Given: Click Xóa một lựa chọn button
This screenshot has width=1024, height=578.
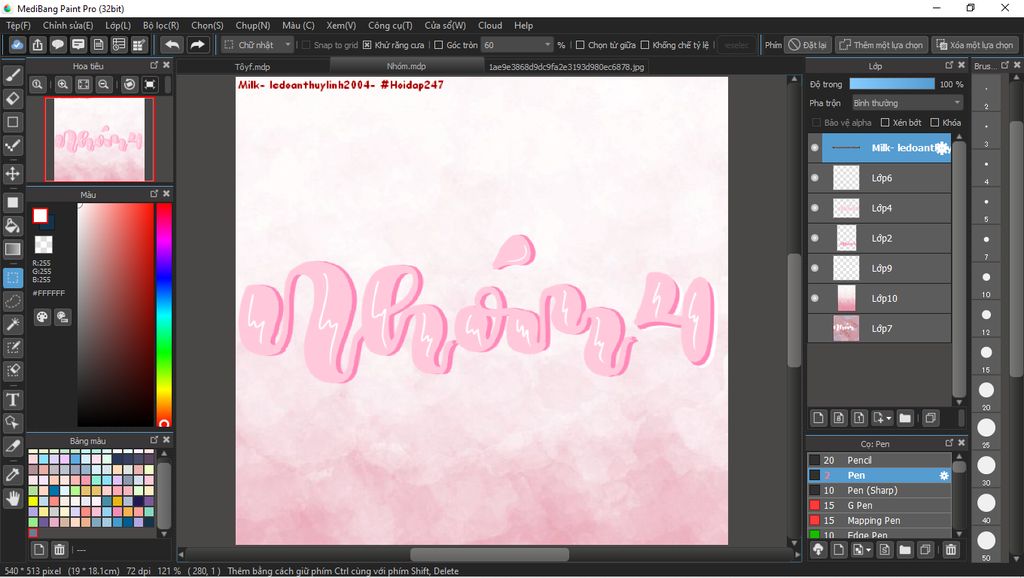Looking at the screenshot, I should (x=974, y=44).
